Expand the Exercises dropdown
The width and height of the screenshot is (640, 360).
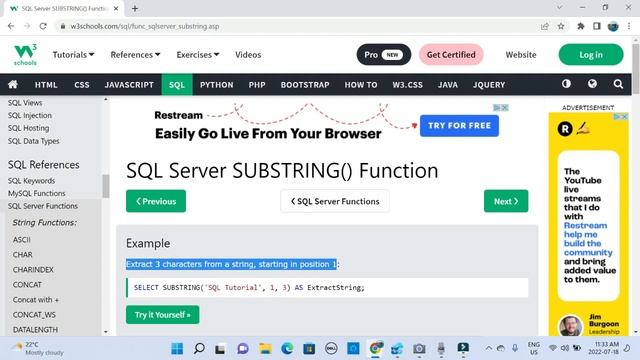(198, 55)
